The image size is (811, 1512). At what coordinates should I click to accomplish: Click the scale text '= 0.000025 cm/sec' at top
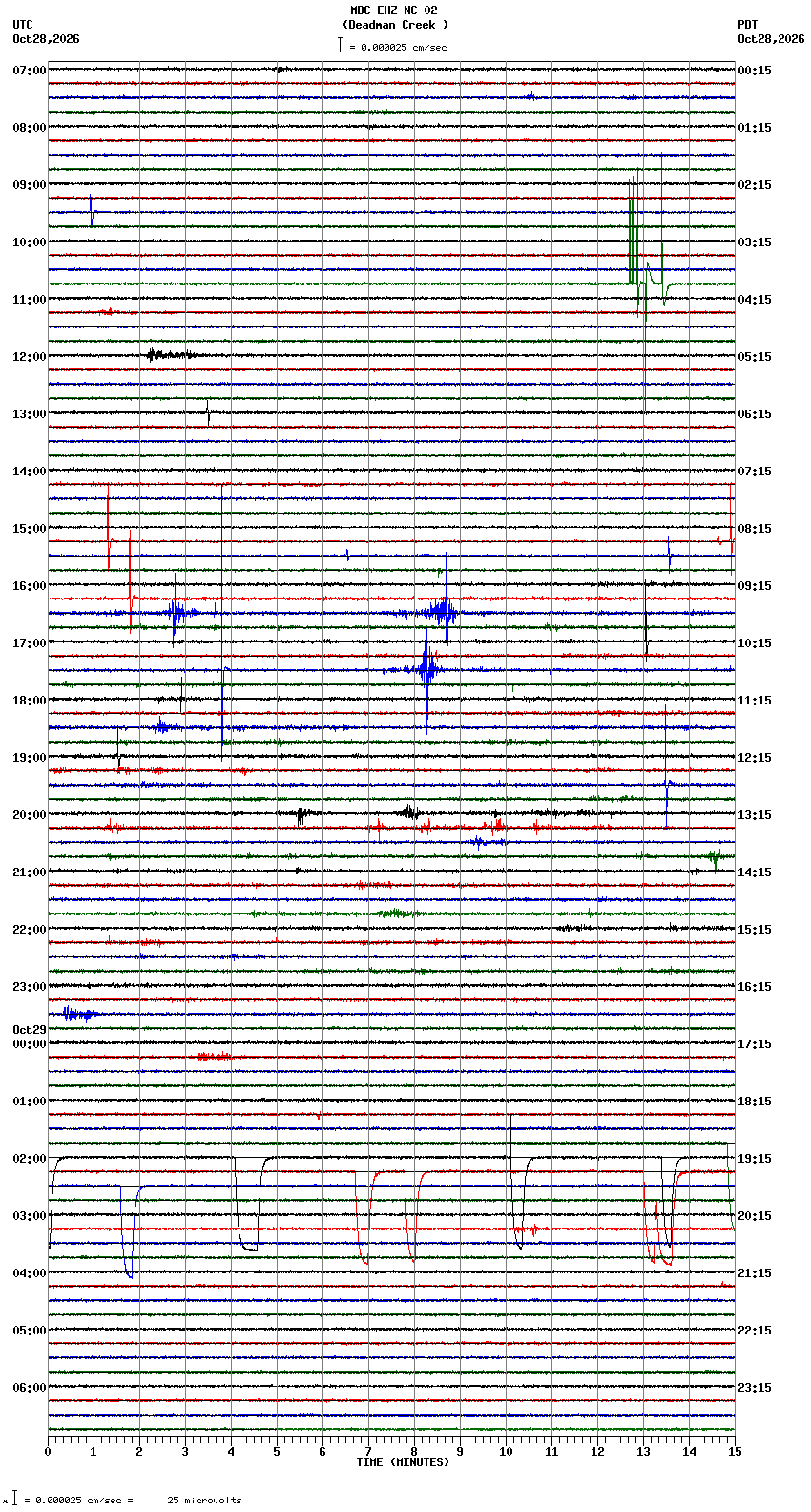[398, 47]
